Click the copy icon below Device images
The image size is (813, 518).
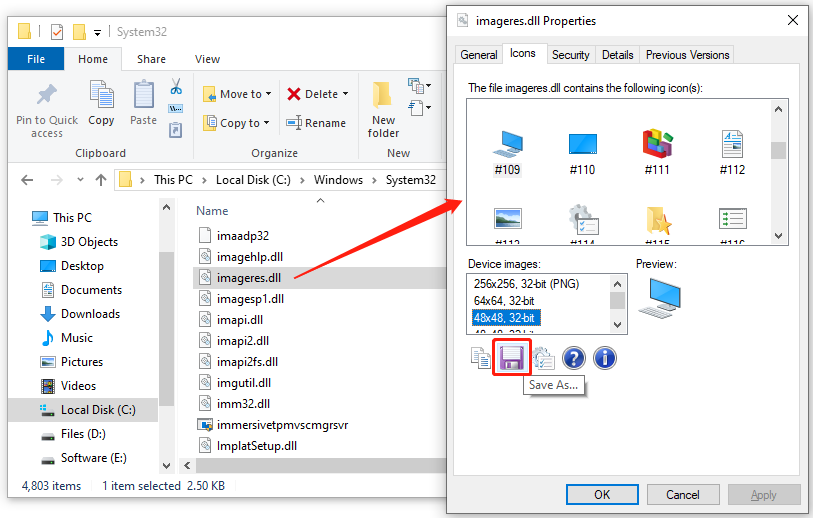tap(481, 358)
